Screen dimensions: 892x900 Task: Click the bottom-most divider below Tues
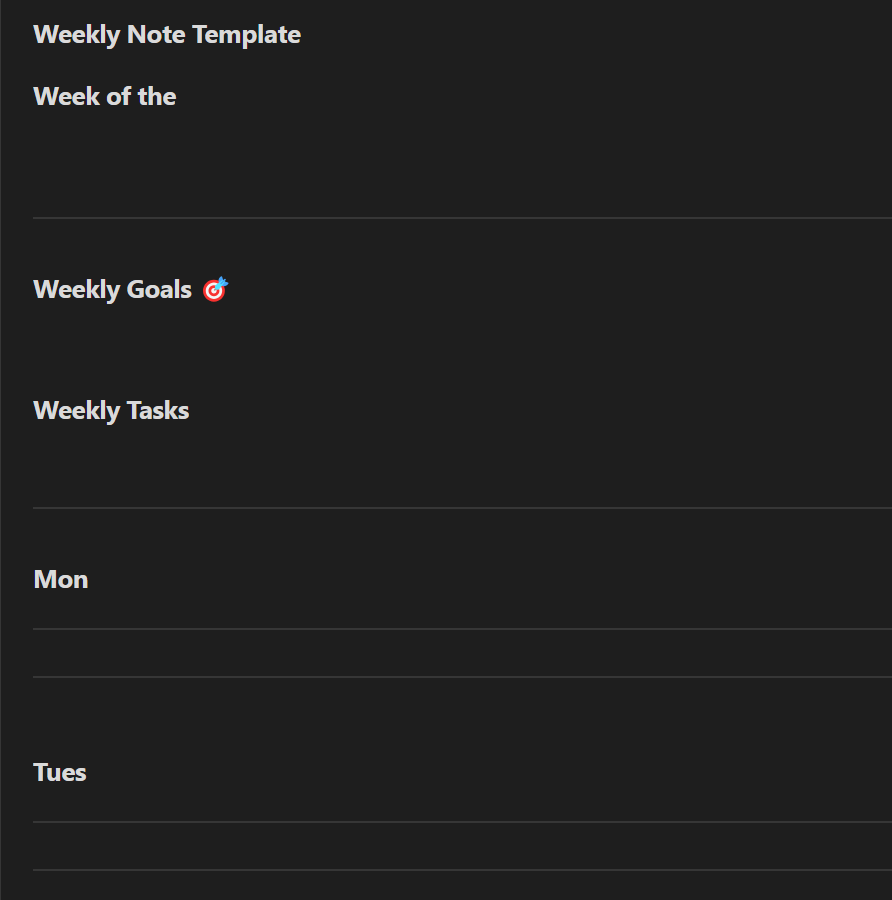[x=460, y=870]
